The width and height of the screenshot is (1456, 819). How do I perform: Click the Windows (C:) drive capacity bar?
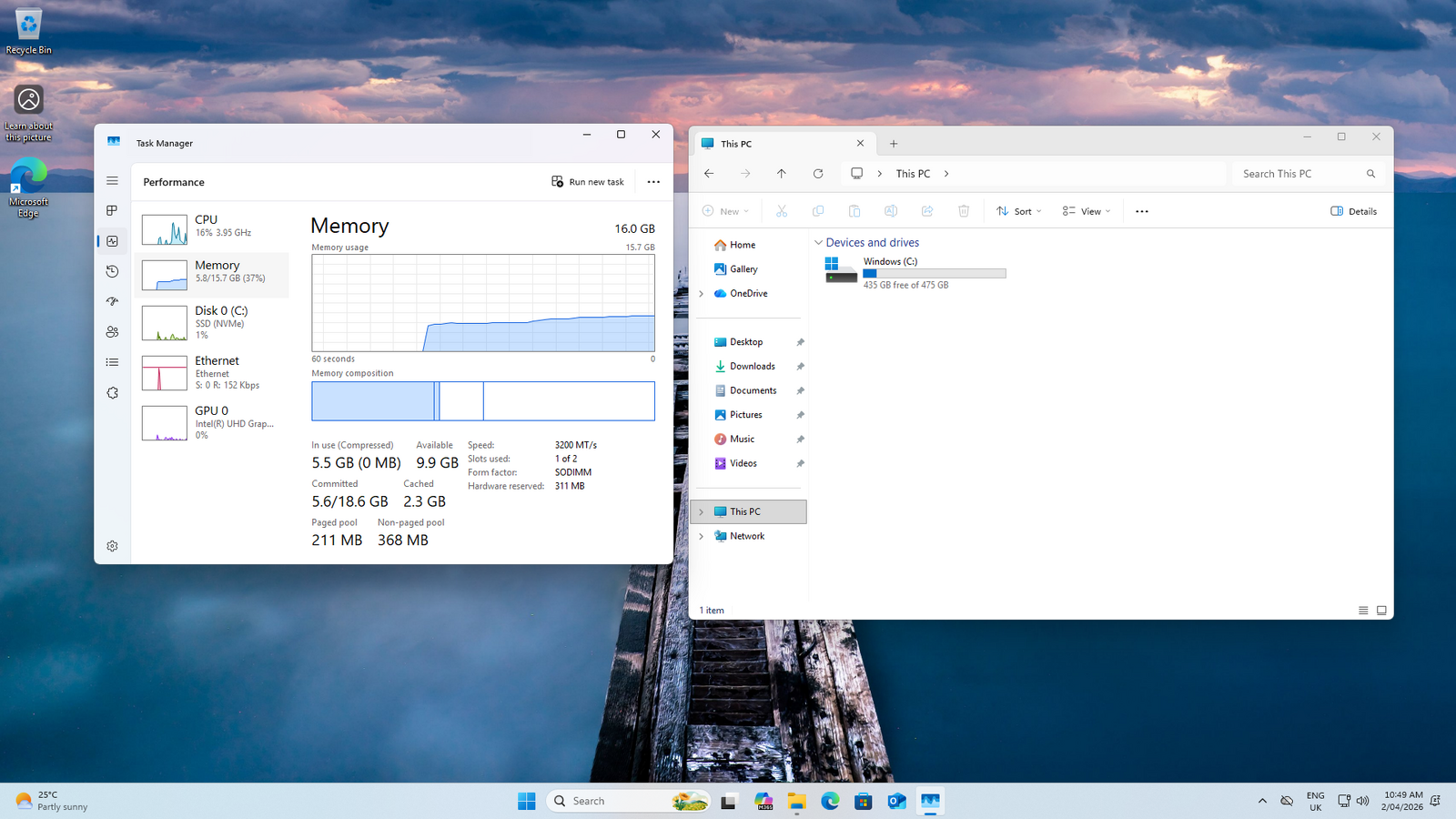point(934,273)
